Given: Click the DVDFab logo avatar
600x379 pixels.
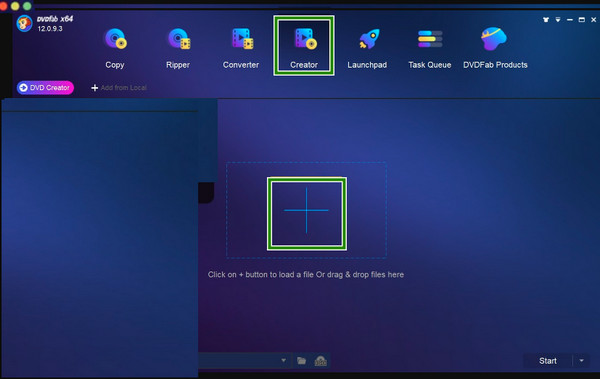Looking at the screenshot, I should tap(24, 24).
